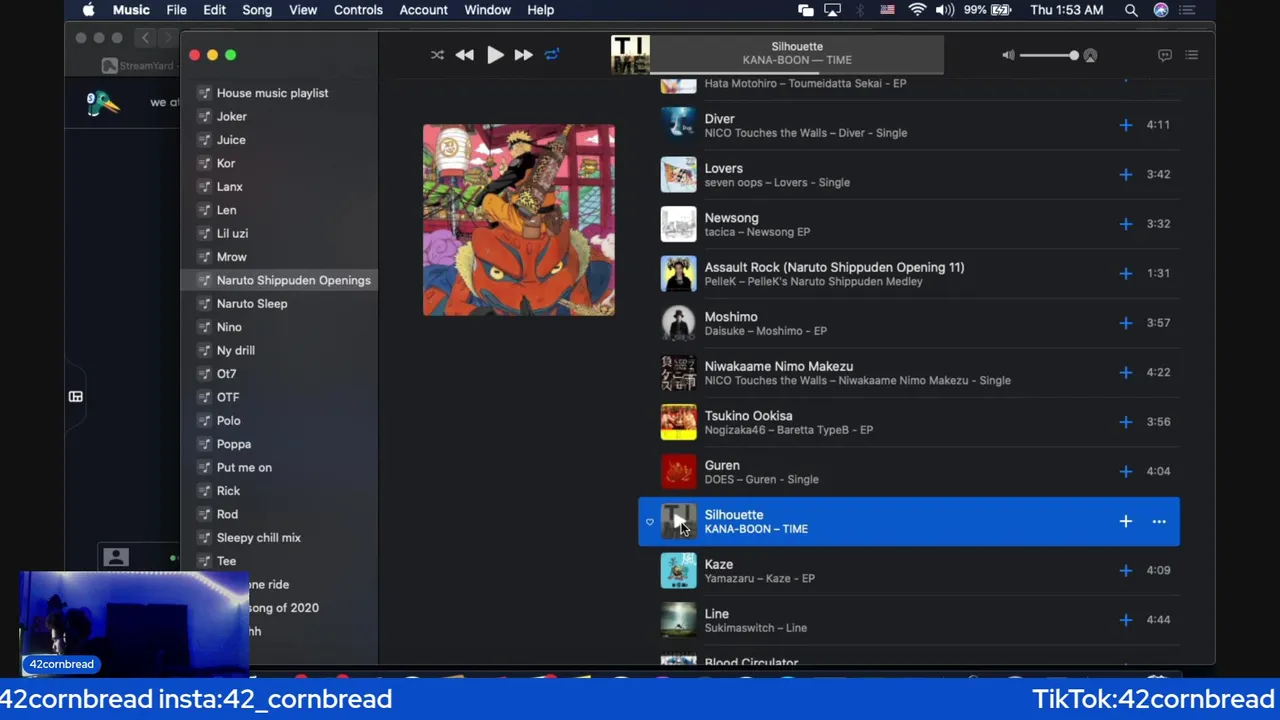This screenshot has height=720, width=1280.
Task: Skip to next track with fast-forward button
Action: point(523,55)
